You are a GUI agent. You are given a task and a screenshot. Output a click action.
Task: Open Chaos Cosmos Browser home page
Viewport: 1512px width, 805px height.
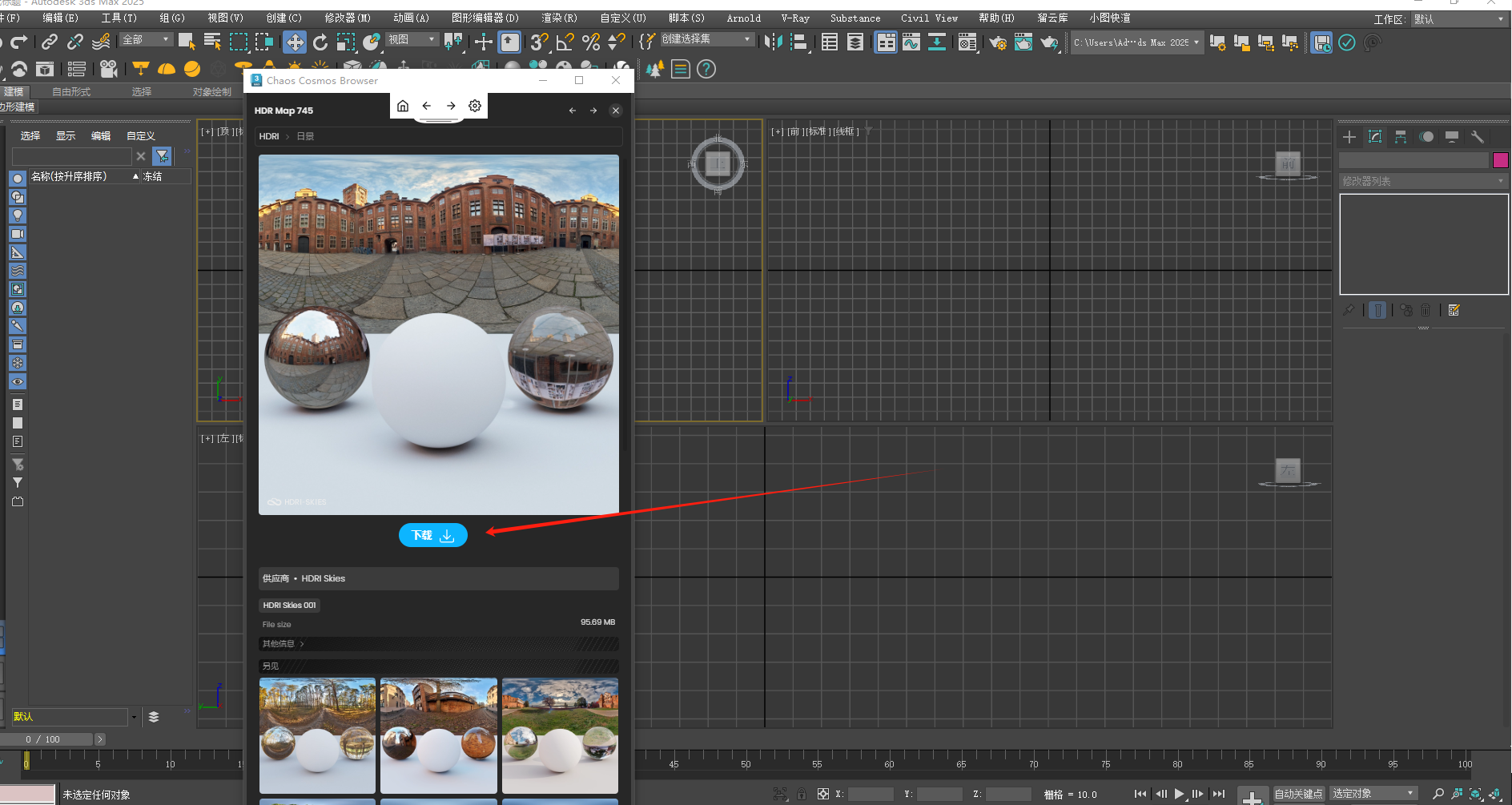tap(402, 105)
